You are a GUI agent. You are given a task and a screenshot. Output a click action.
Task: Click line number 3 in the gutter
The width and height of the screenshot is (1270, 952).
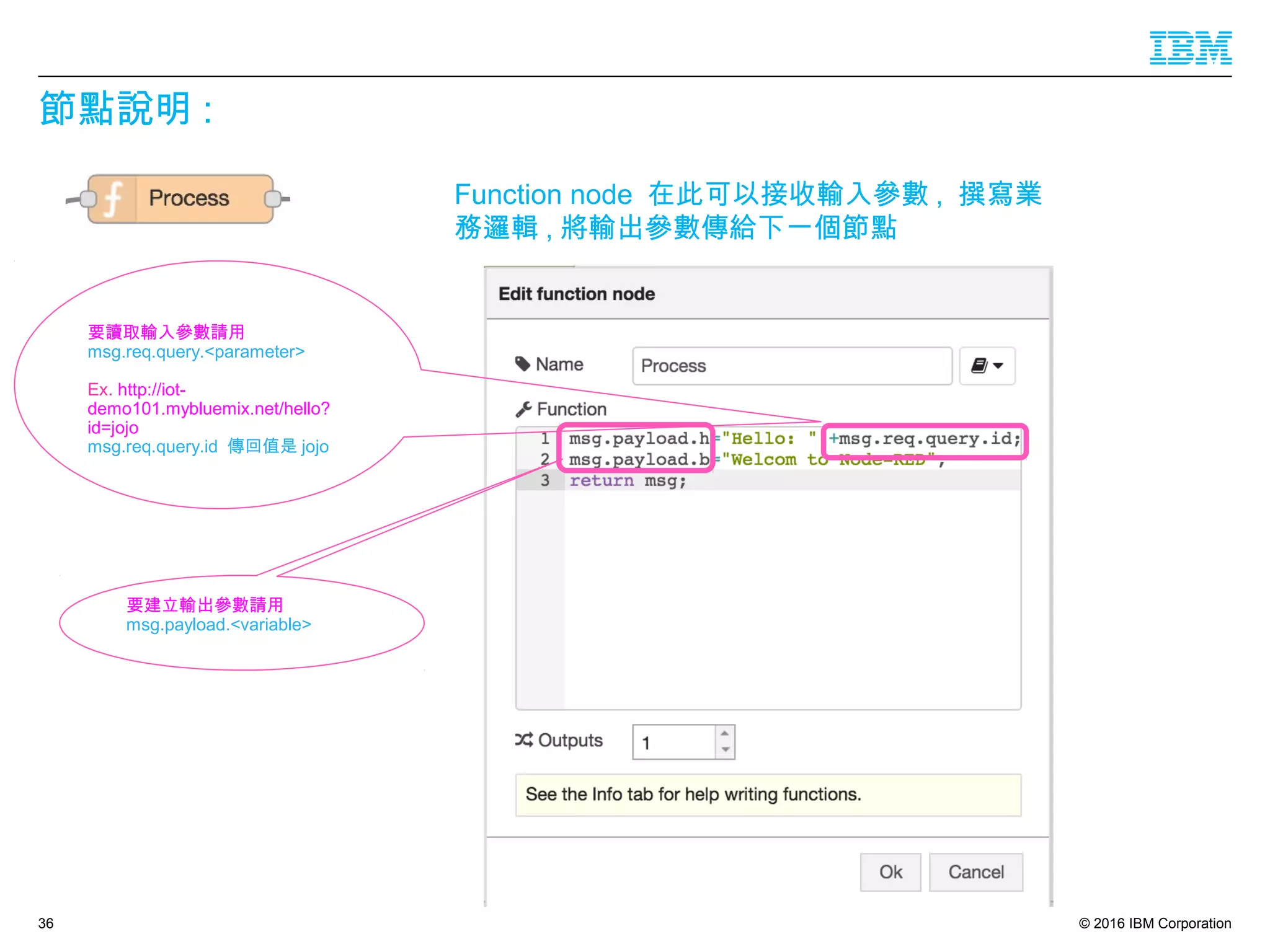click(544, 480)
